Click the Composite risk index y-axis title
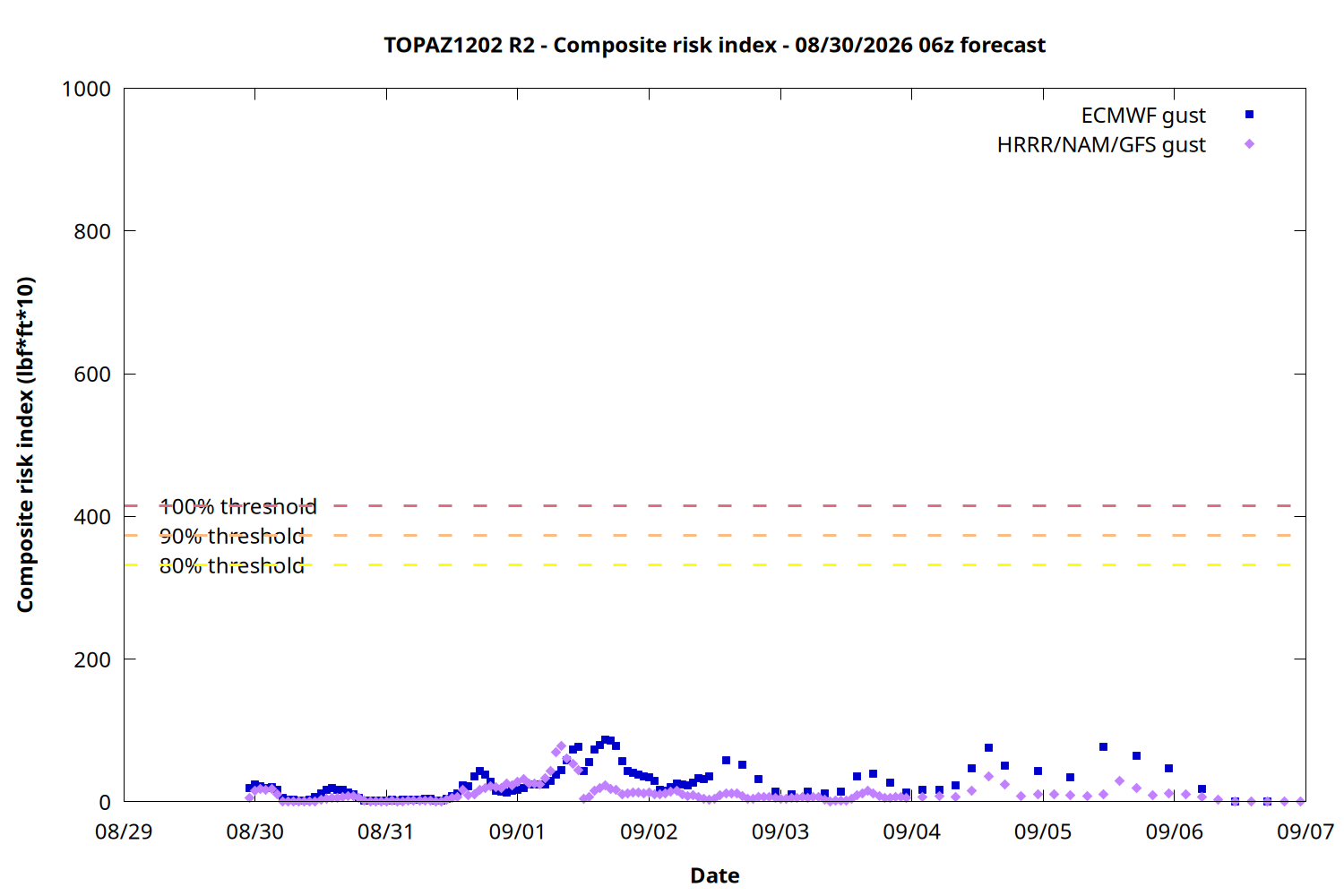1344x896 pixels. coord(25,444)
